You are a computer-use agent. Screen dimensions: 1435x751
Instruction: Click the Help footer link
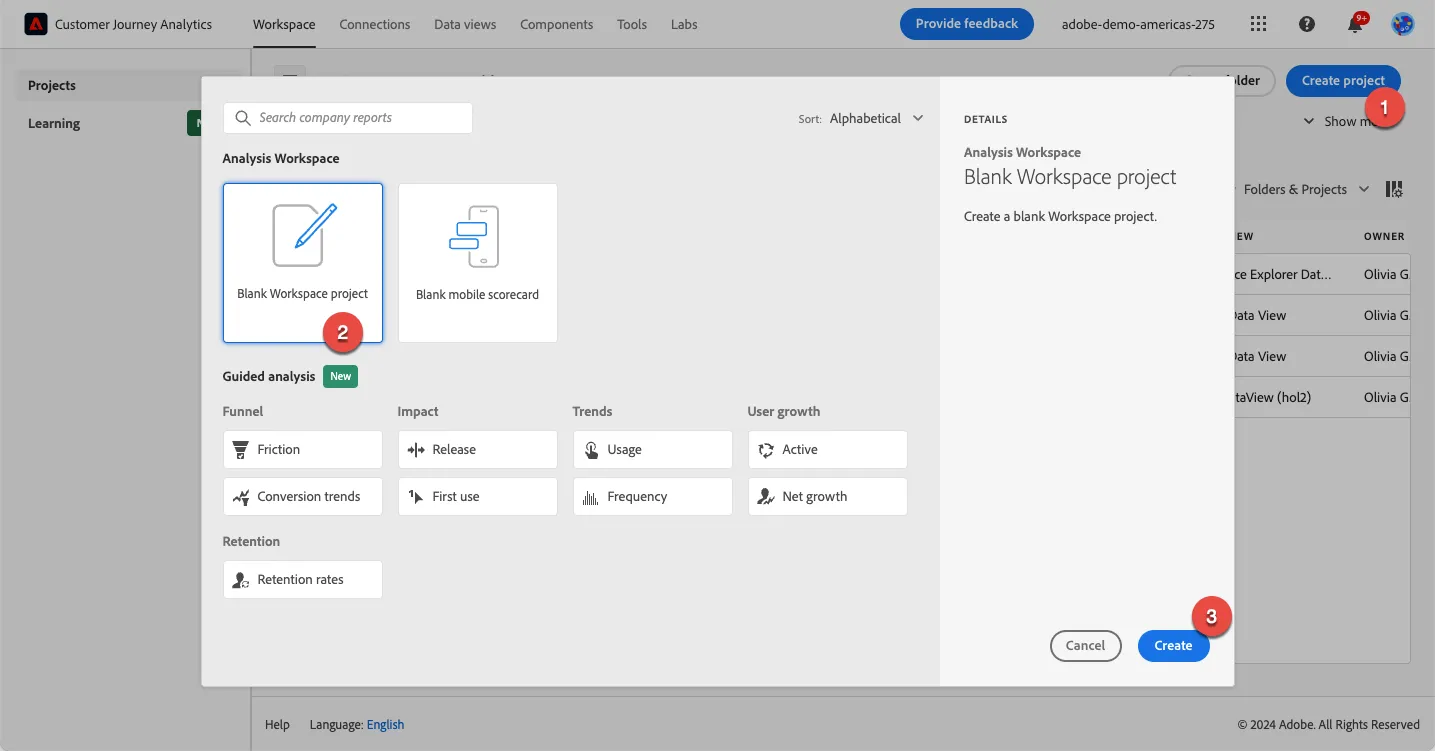tap(277, 725)
